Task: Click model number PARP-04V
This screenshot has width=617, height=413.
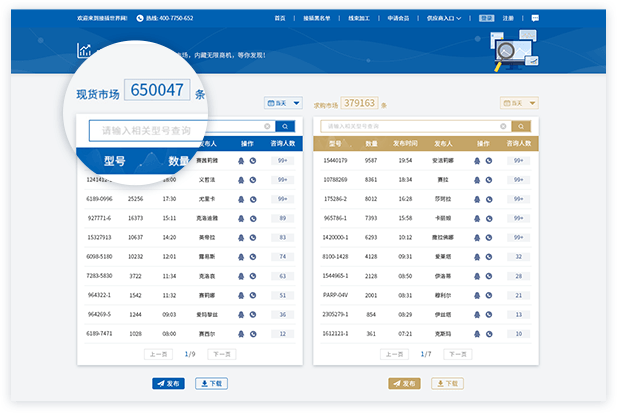Action: (x=335, y=295)
